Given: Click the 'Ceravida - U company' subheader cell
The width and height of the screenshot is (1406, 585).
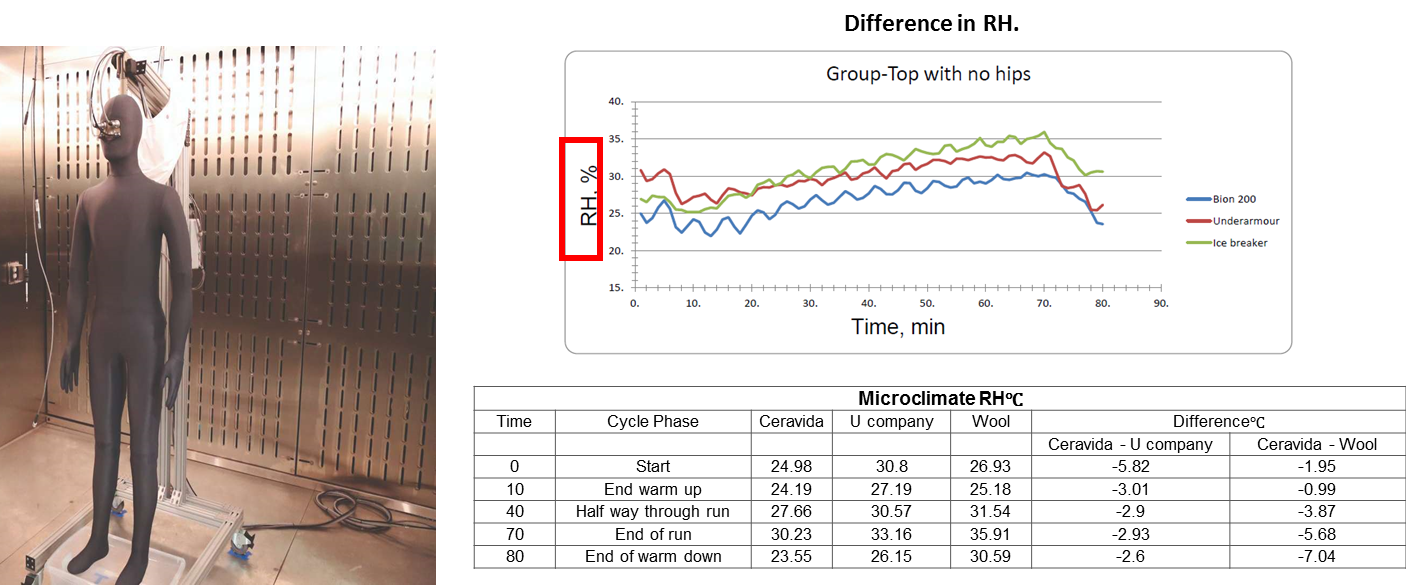Looking at the screenshot, I should pos(1129,444).
